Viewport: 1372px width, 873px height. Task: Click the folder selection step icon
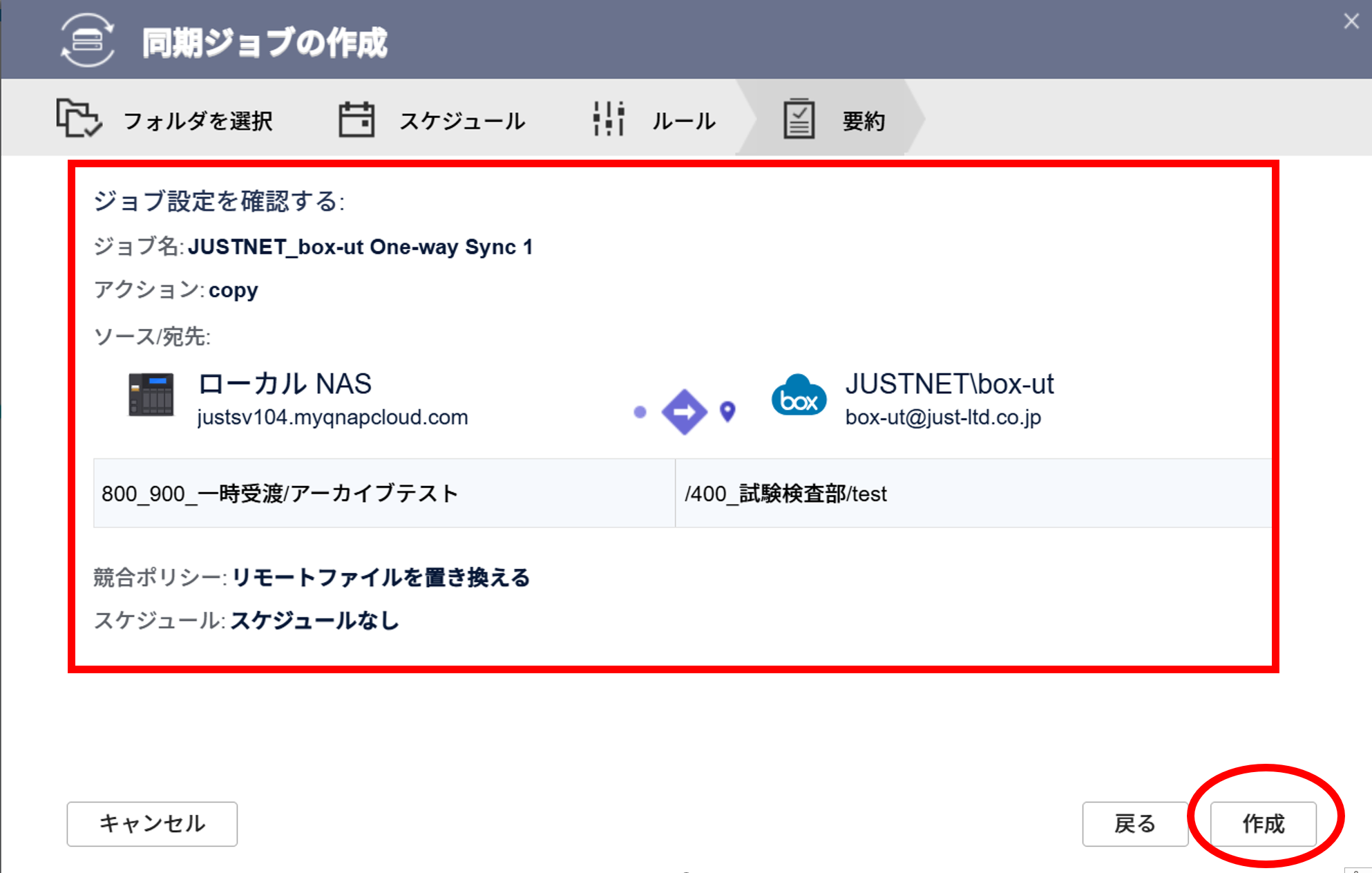click(x=79, y=118)
